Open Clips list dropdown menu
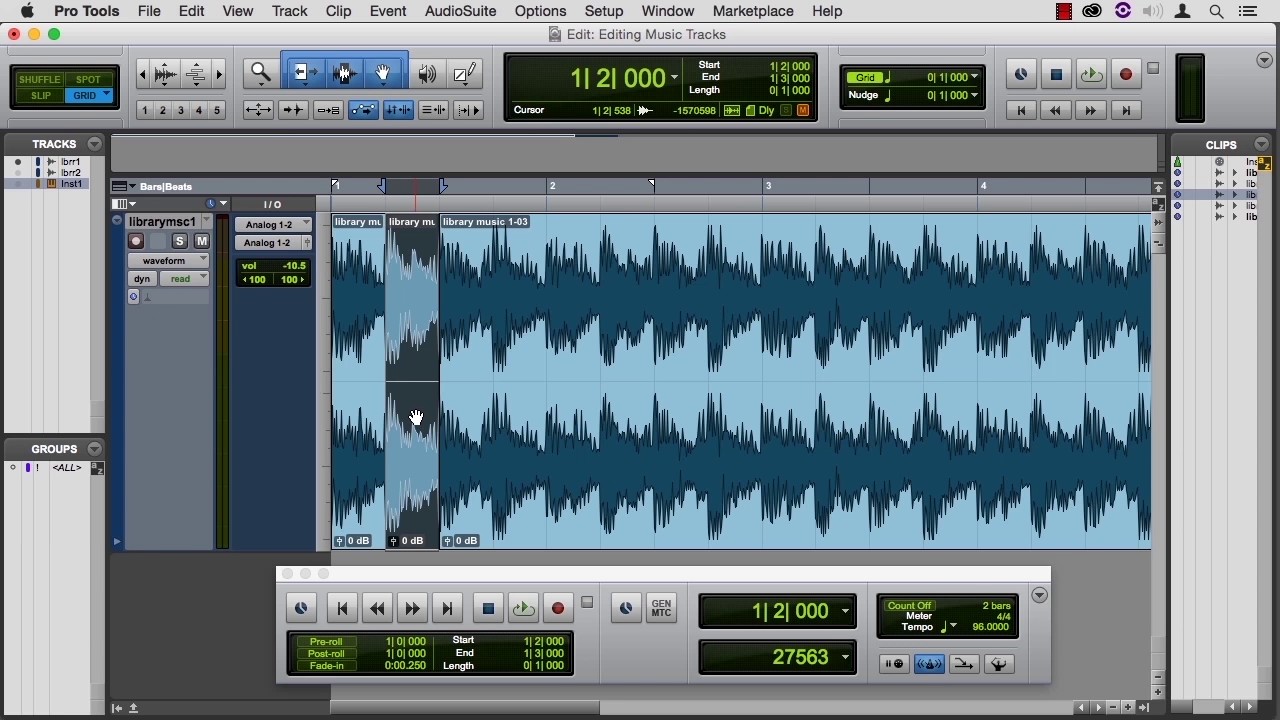The height and width of the screenshot is (720, 1280). click(x=1261, y=144)
